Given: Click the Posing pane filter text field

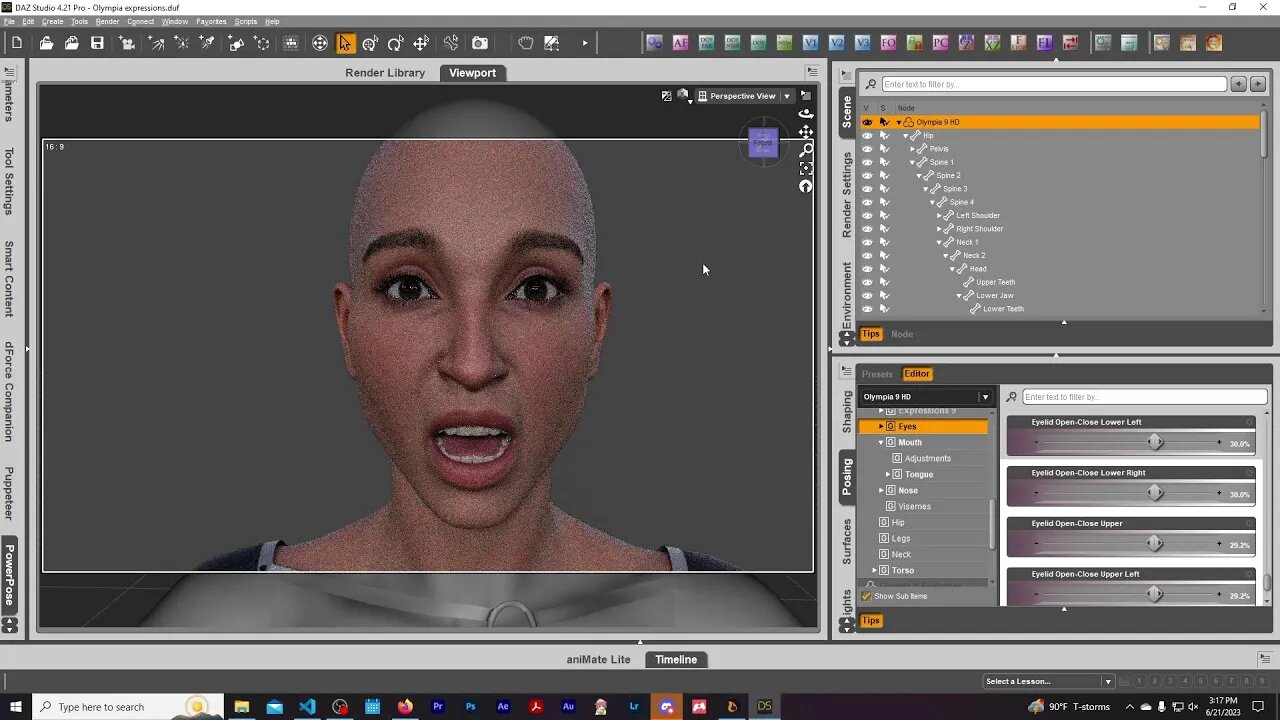Looking at the screenshot, I should pyautogui.click(x=1144, y=397).
